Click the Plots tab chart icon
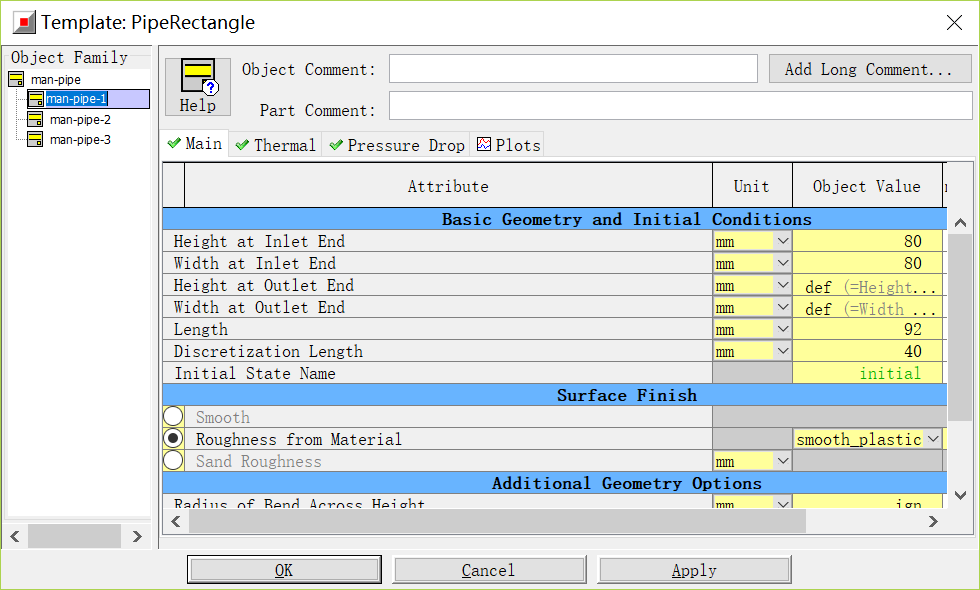980x590 pixels. coord(484,145)
